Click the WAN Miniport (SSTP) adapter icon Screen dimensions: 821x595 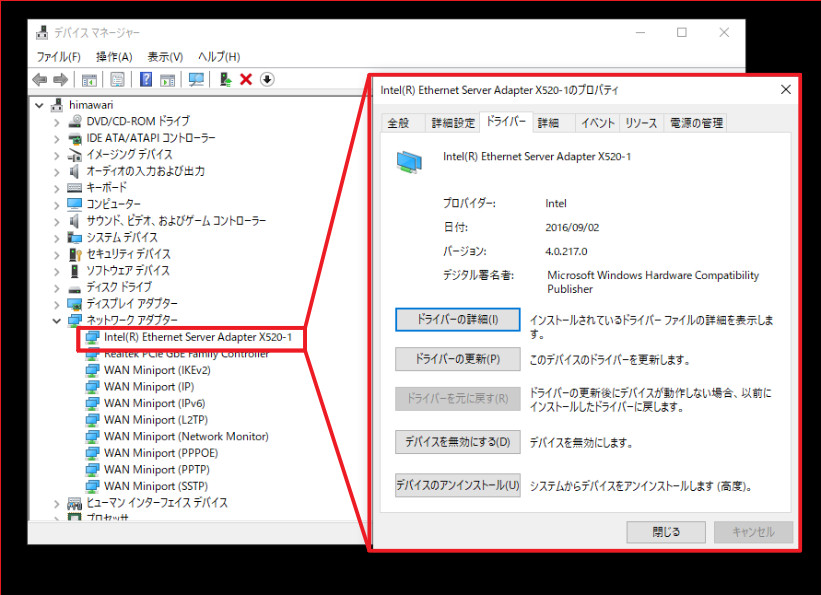(92, 486)
